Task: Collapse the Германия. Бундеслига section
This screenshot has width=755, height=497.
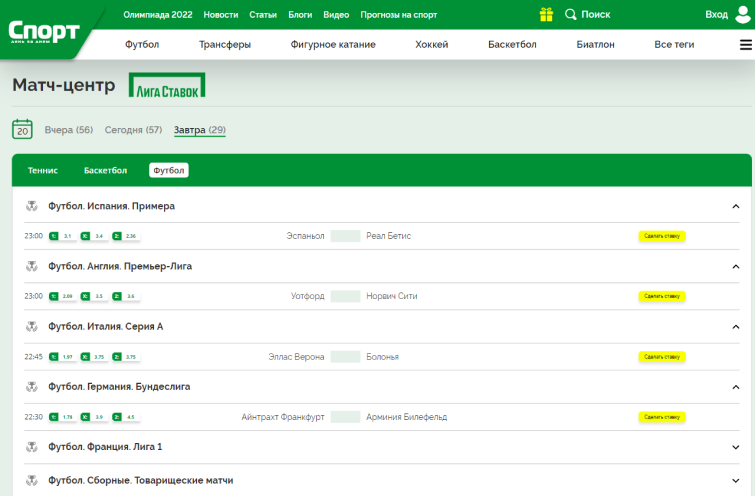Action: click(736, 387)
